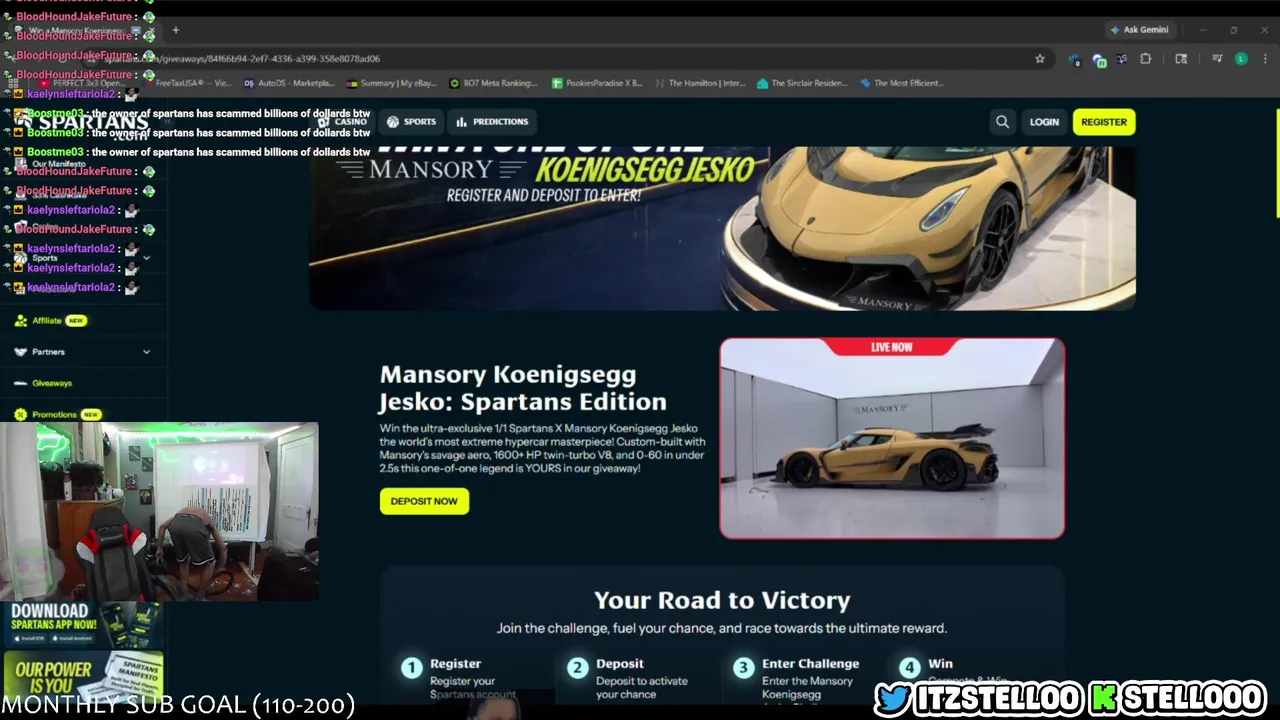The height and width of the screenshot is (720, 1280).
Task: Open The Hamilton bookmark
Action: coord(700,83)
